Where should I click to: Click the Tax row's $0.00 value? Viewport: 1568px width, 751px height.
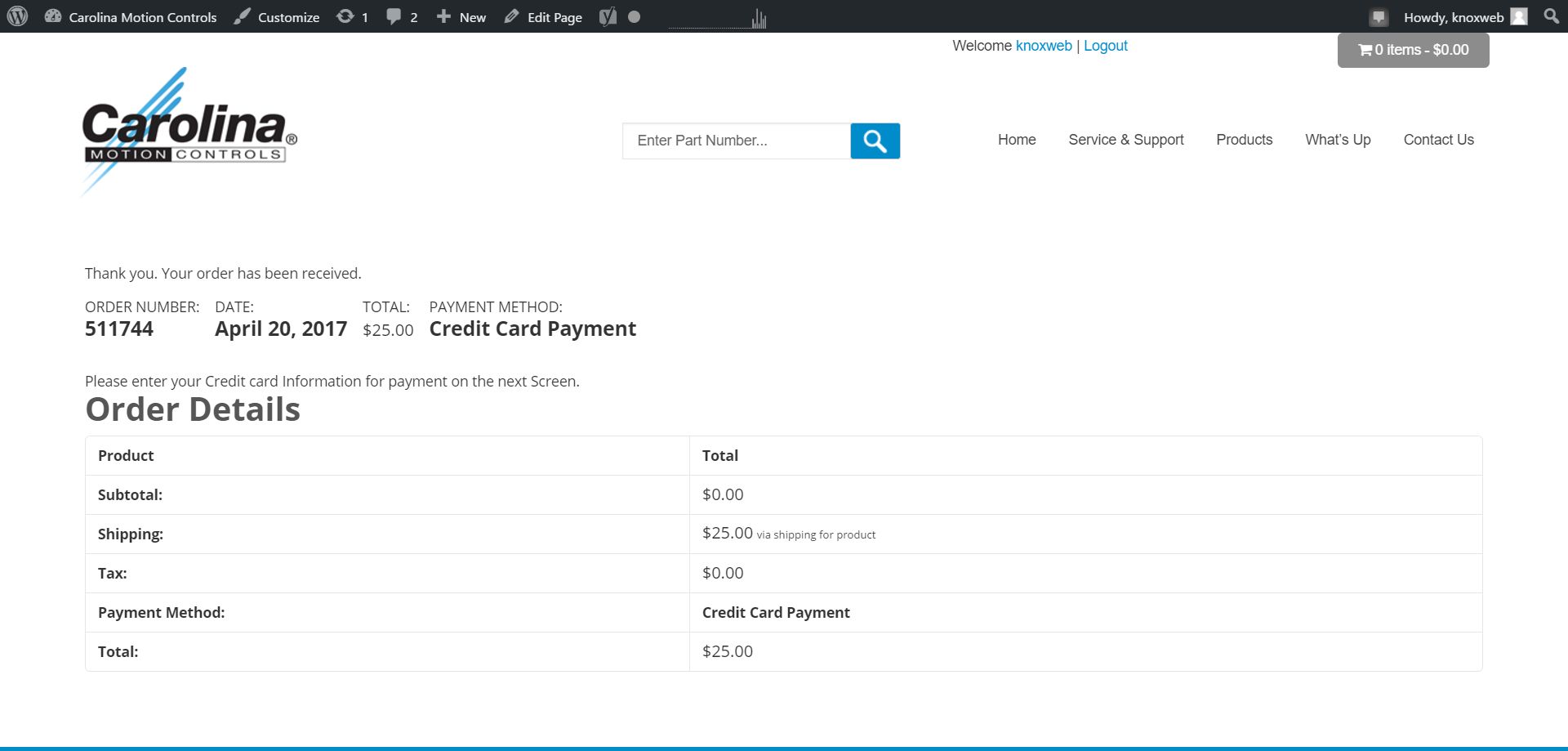coord(723,573)
